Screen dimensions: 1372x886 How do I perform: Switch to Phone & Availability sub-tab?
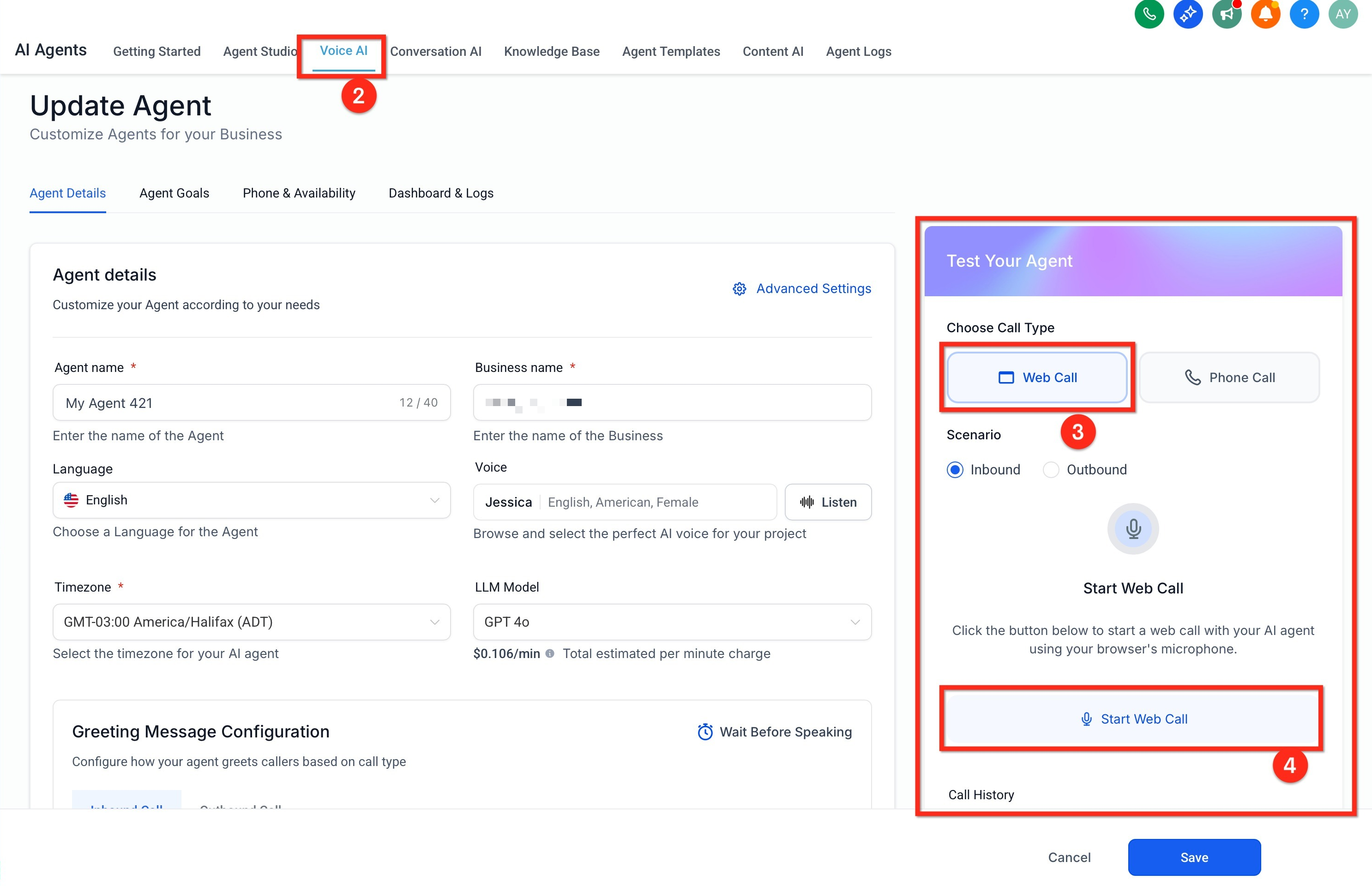(299, 193)
